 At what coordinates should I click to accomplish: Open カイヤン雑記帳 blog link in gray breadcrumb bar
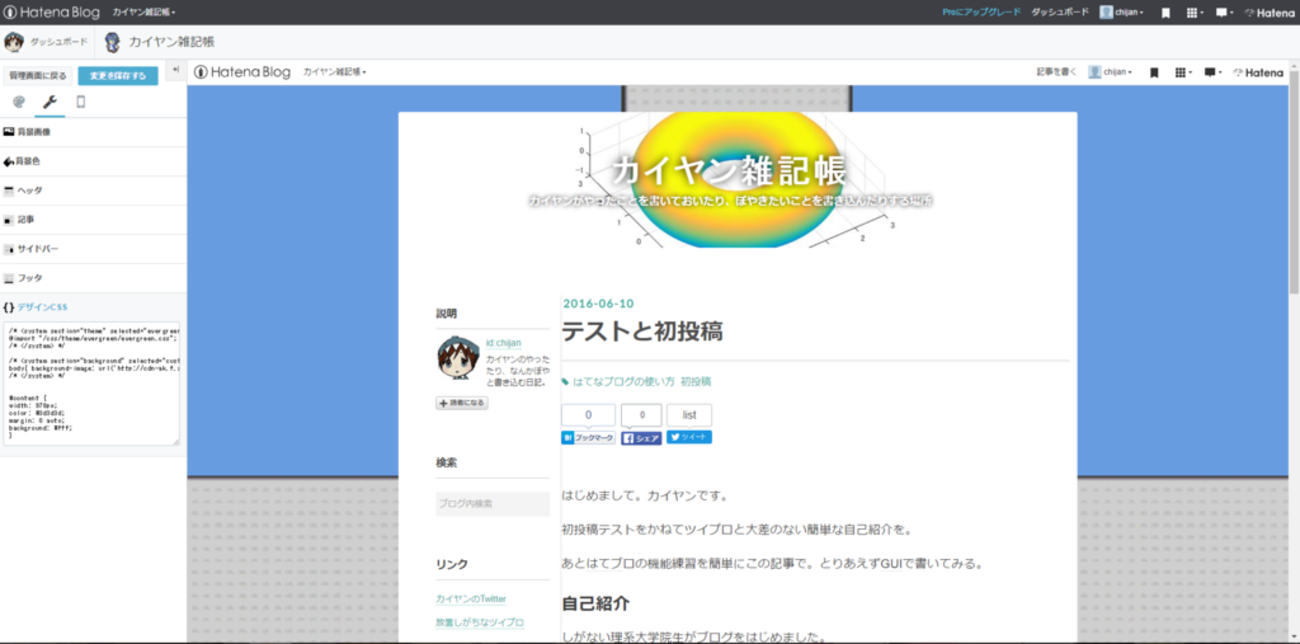pos(160,42)
